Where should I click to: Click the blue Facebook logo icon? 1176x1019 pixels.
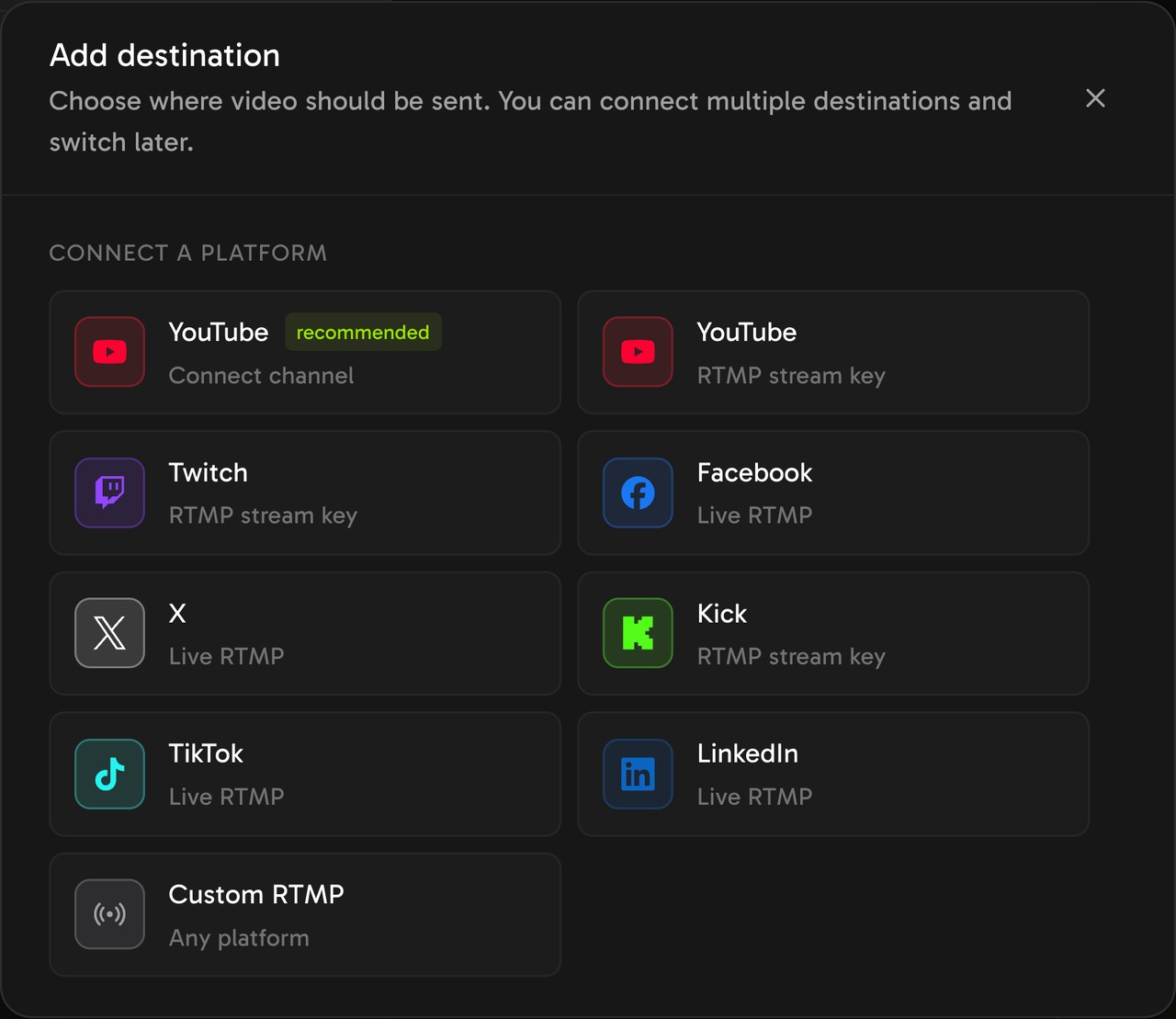point(638,493)
